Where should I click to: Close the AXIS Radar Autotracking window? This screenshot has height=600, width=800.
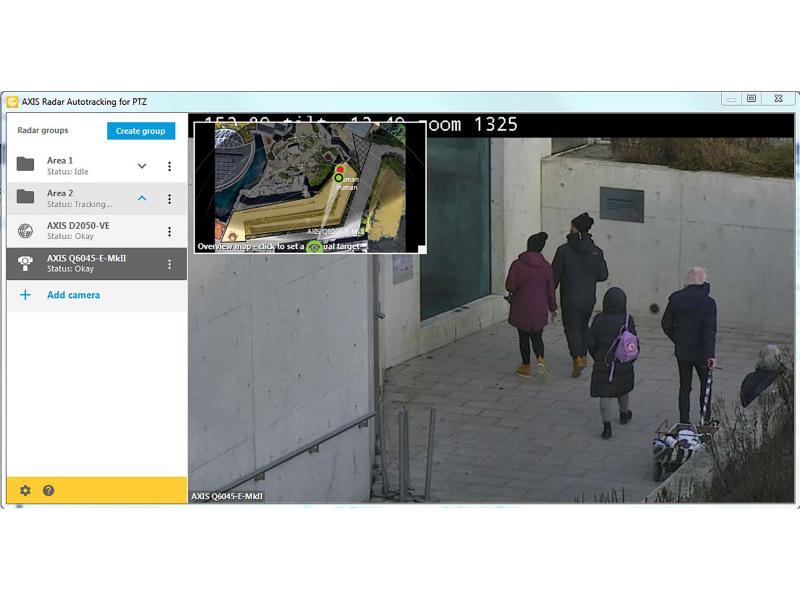778,98
